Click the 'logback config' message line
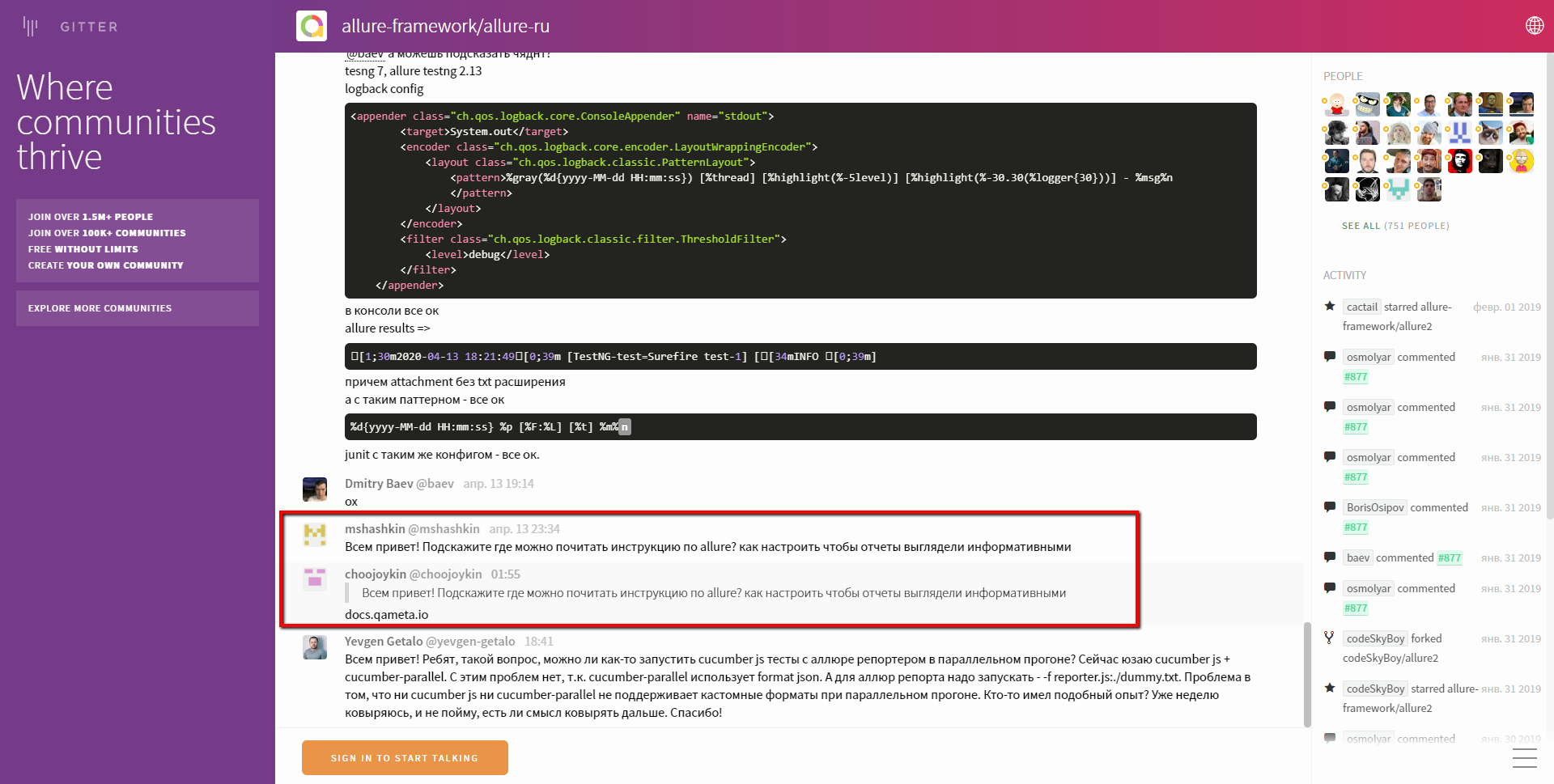Image resolution: width=1554 pixels, height=784 pixels. (x=384, y=89)
